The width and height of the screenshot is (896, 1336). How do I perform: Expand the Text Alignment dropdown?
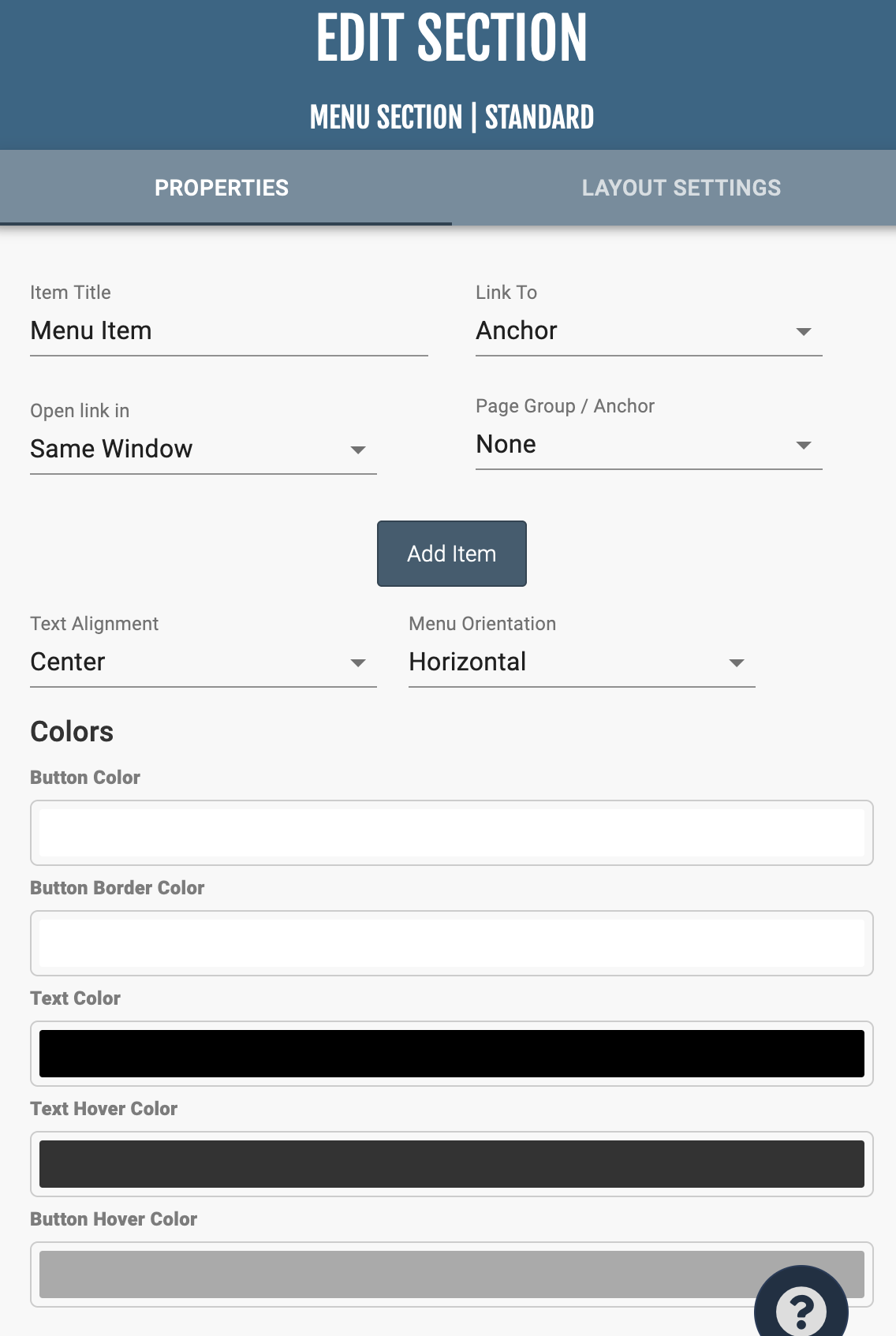click(x=203, y=662)
